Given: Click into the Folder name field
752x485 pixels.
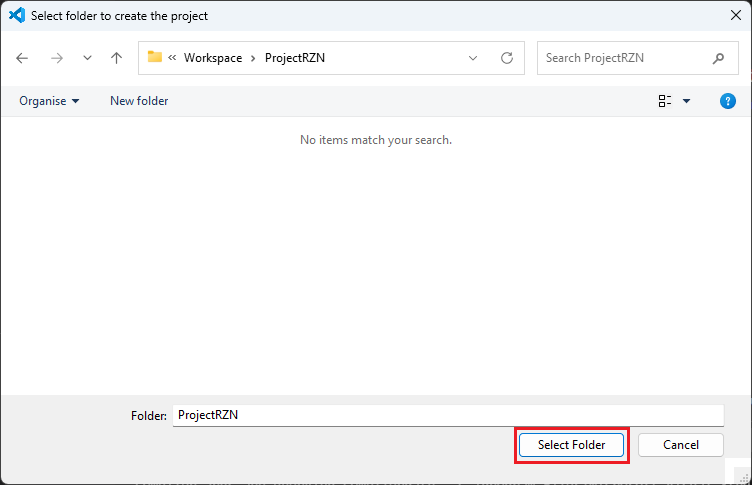Looking at the screenshot, I should click(x=448, y=415).
